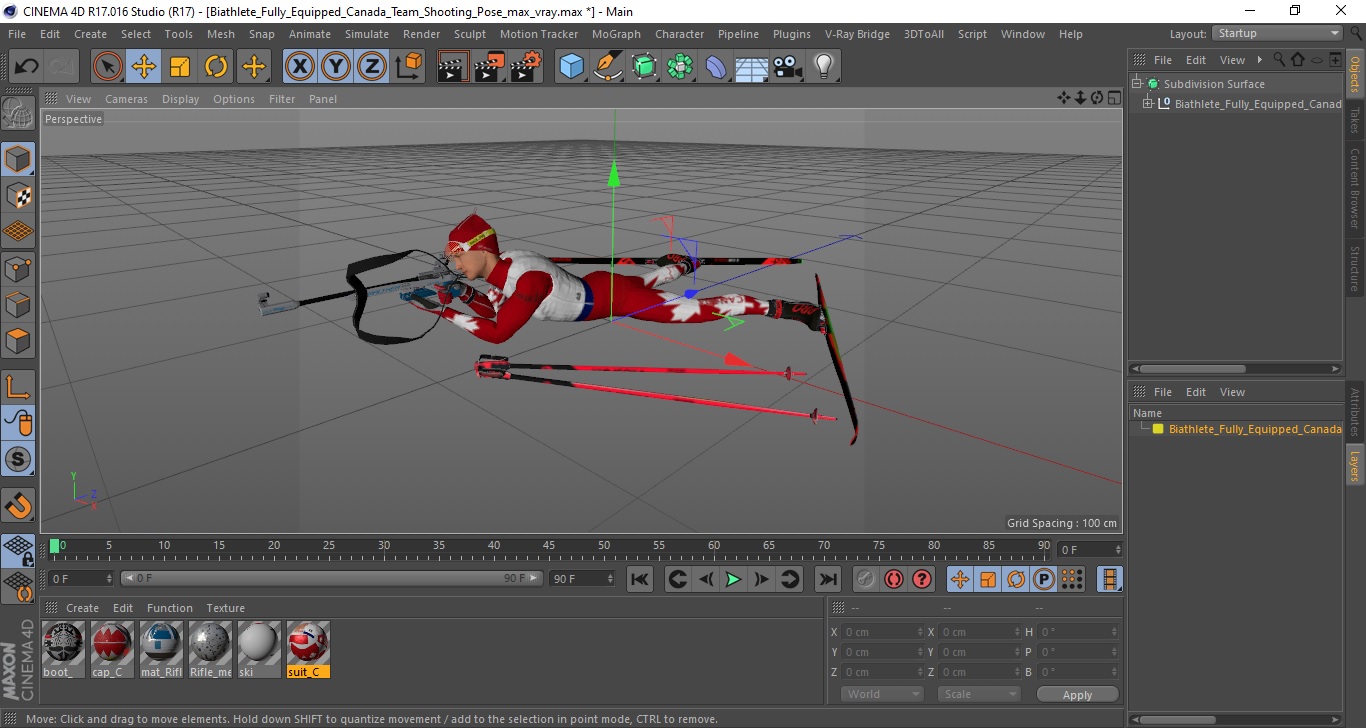
Task: Toggle Y axis lock
Action: click(336, 67)
